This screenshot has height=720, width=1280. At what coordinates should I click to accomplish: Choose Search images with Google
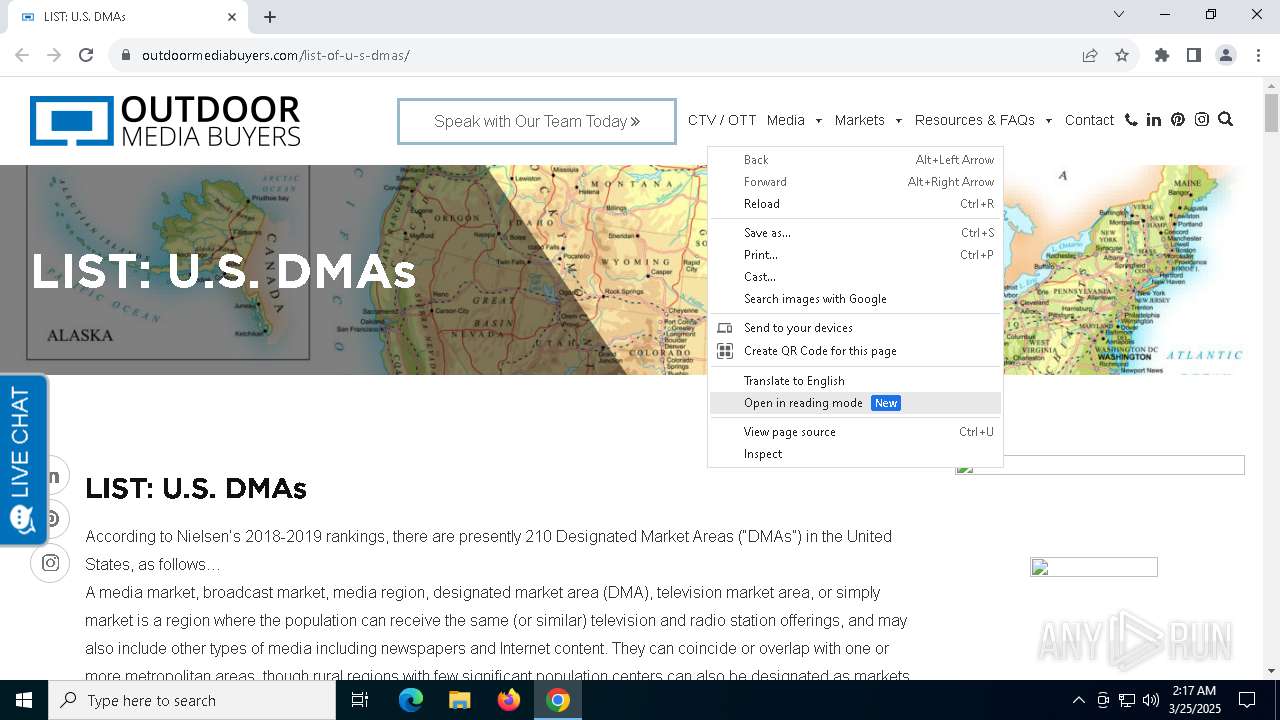pyautogui.click(x=855, y=299)
